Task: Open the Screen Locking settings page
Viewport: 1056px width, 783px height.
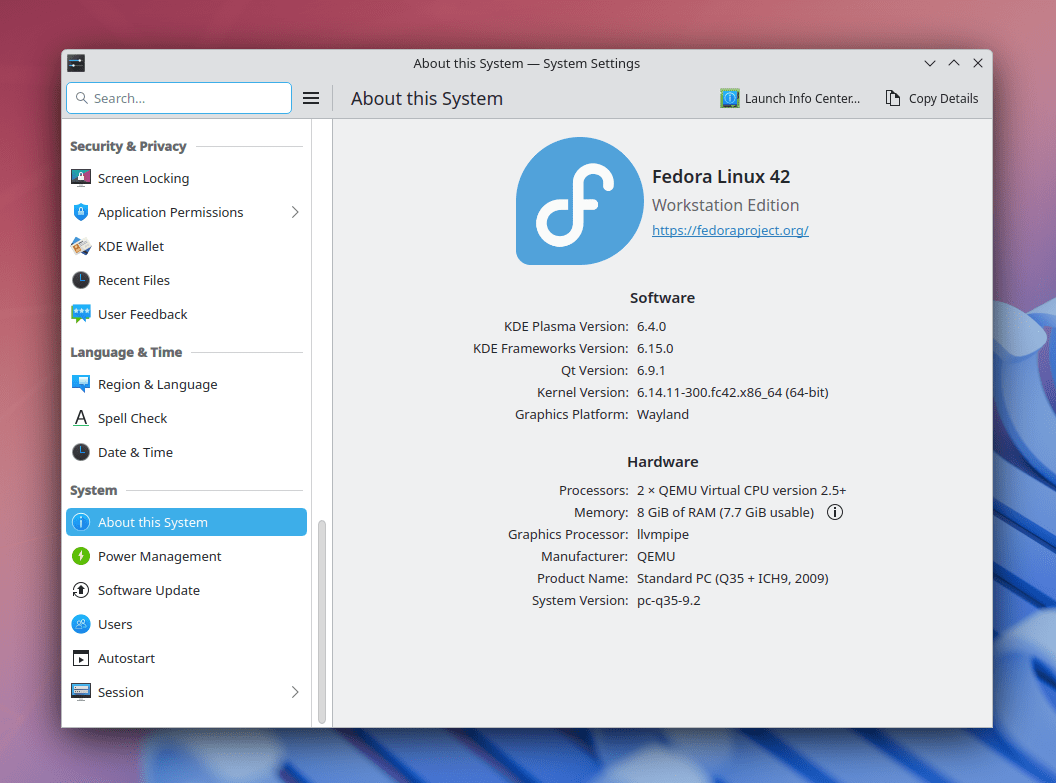Action: tap(187, 178)
